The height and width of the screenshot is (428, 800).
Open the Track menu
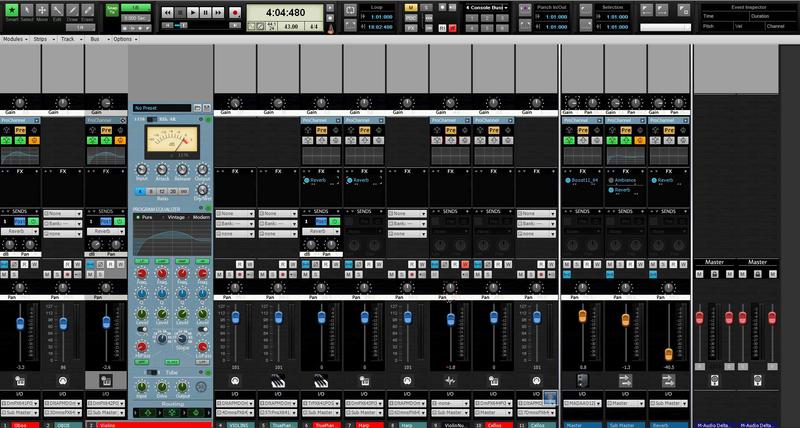coord(69,39)
